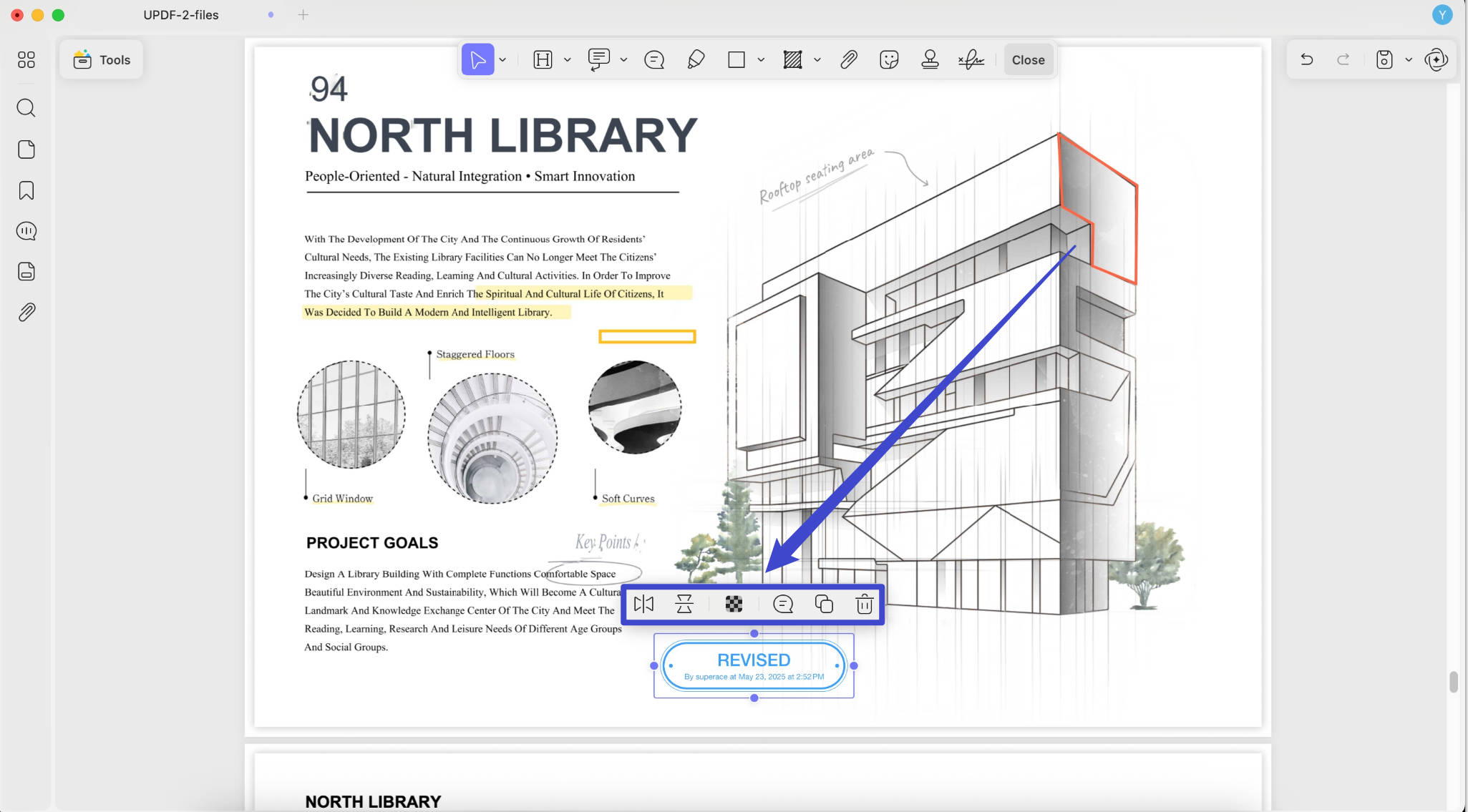Click the page number 94
The width and height of the screenshot is (1468, 812).
point(329,89)
